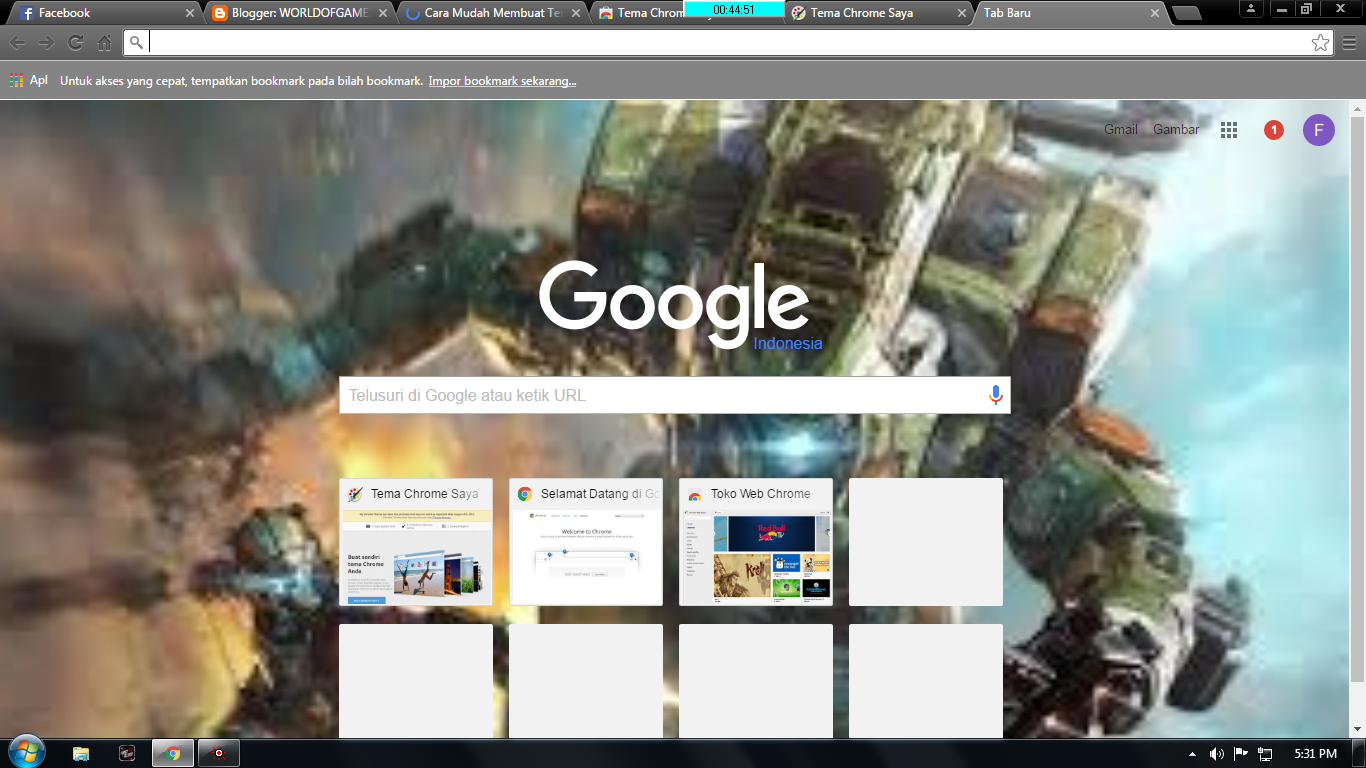Focus the Telusuri di Google search box
Viewport: 1366px width, 768px height.
(x=675, y=395)
